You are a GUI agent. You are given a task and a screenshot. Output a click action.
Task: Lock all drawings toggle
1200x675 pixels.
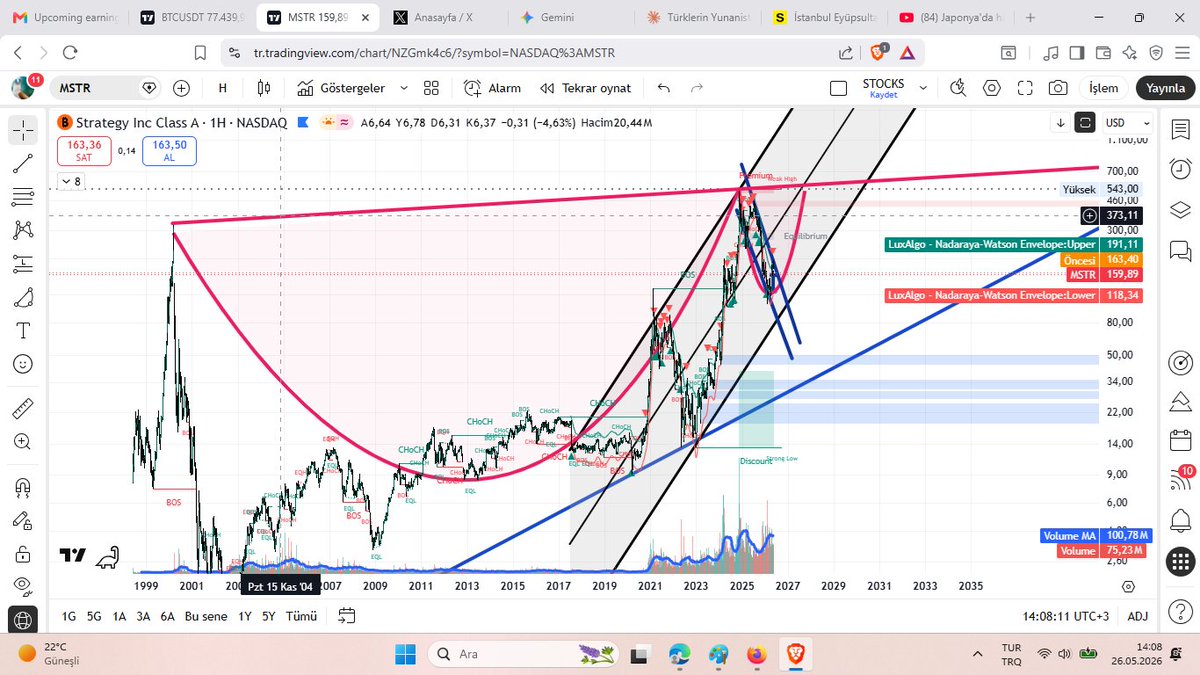pyautogui.click(x=23, y=553)
